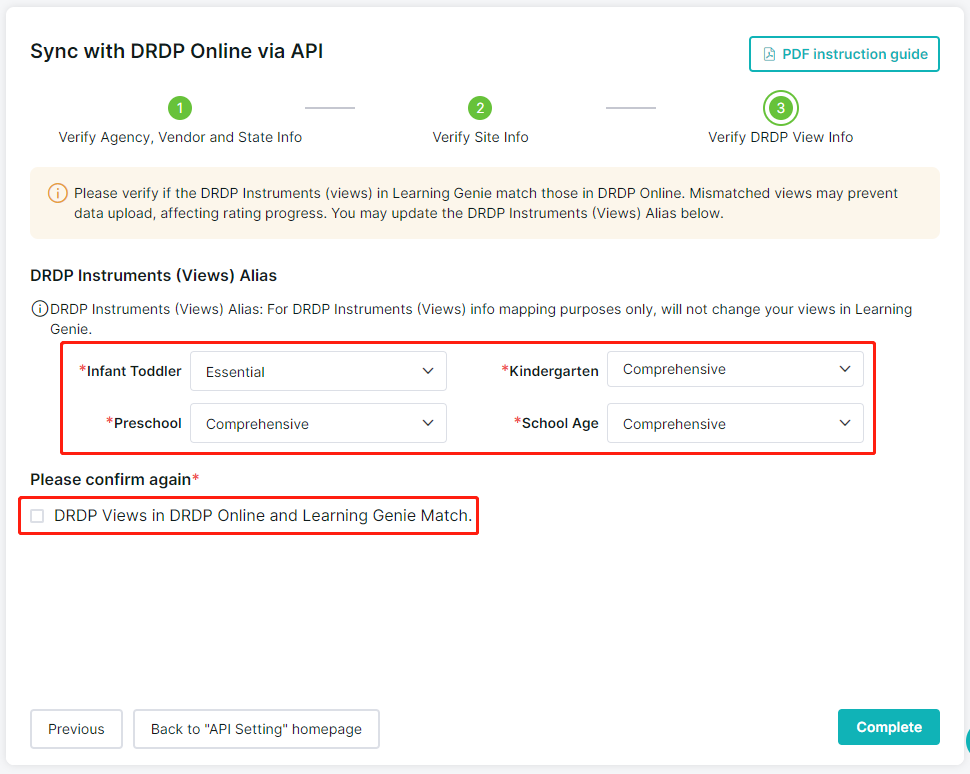Screen dimensions: 970x774
Task: Click the "Sync with DRDP Online via API" heading
Action: (x=176, y=51)
